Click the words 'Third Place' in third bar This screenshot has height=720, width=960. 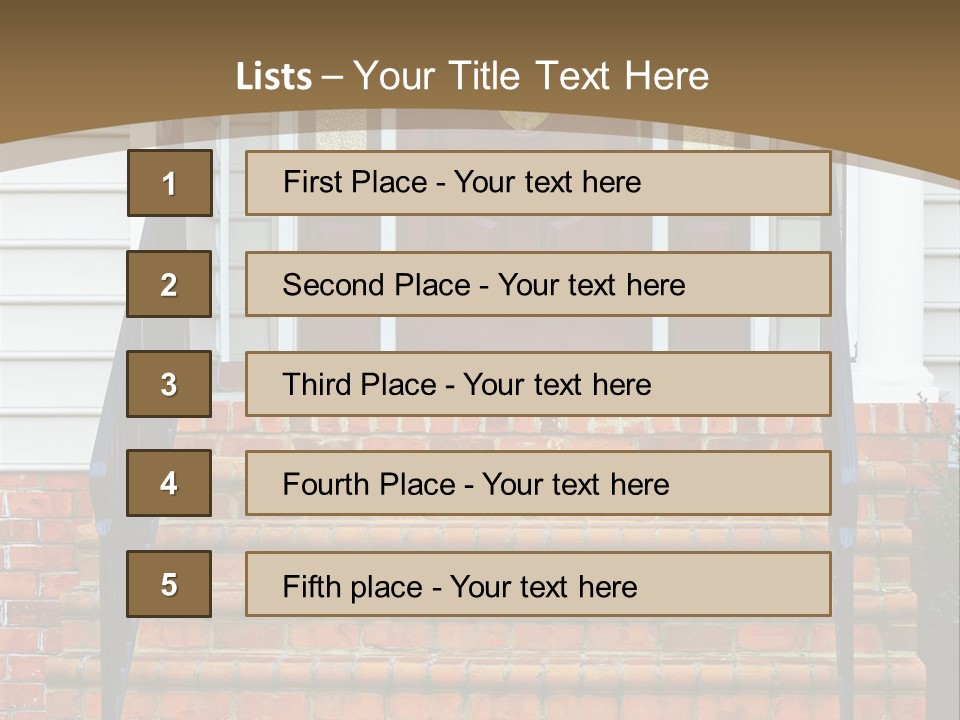[359, 384]
